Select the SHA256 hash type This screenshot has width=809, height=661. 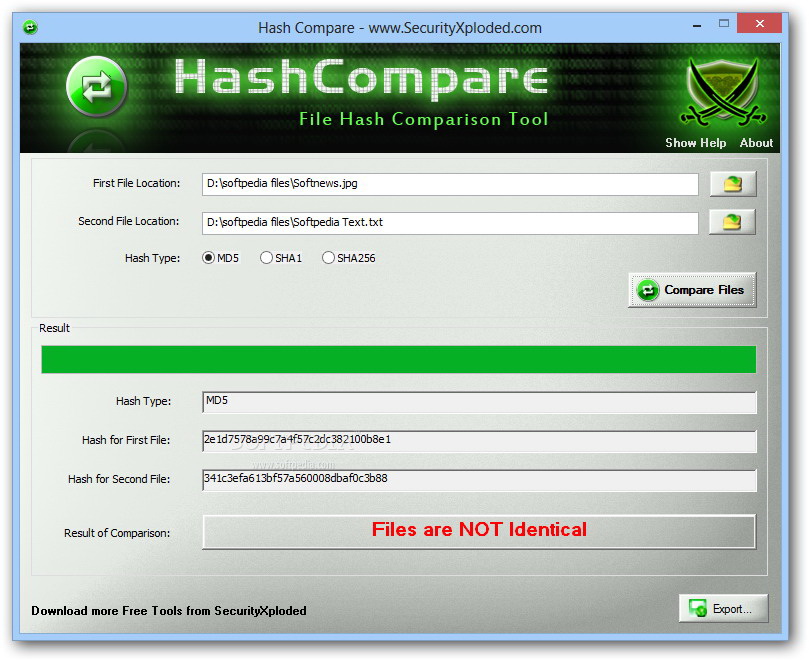click(x=349, y=258)
